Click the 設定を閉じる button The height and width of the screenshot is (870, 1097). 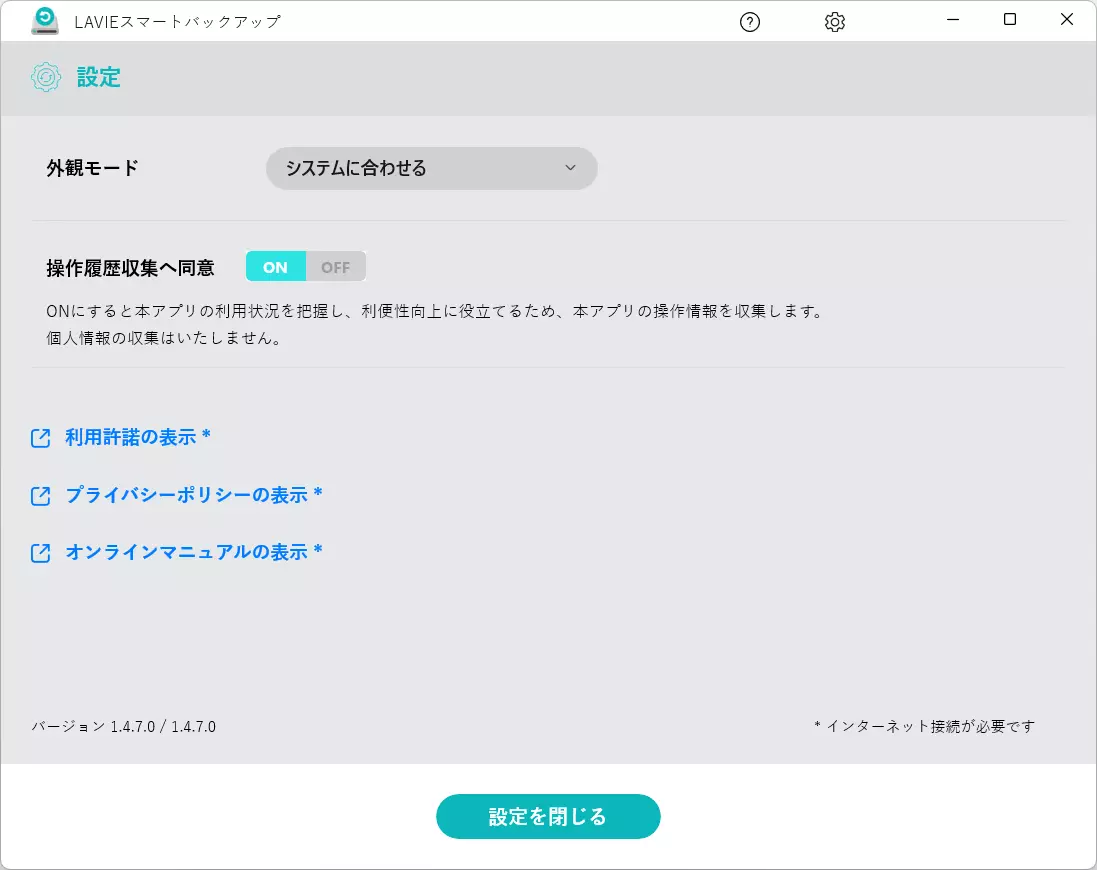[548, 816]
